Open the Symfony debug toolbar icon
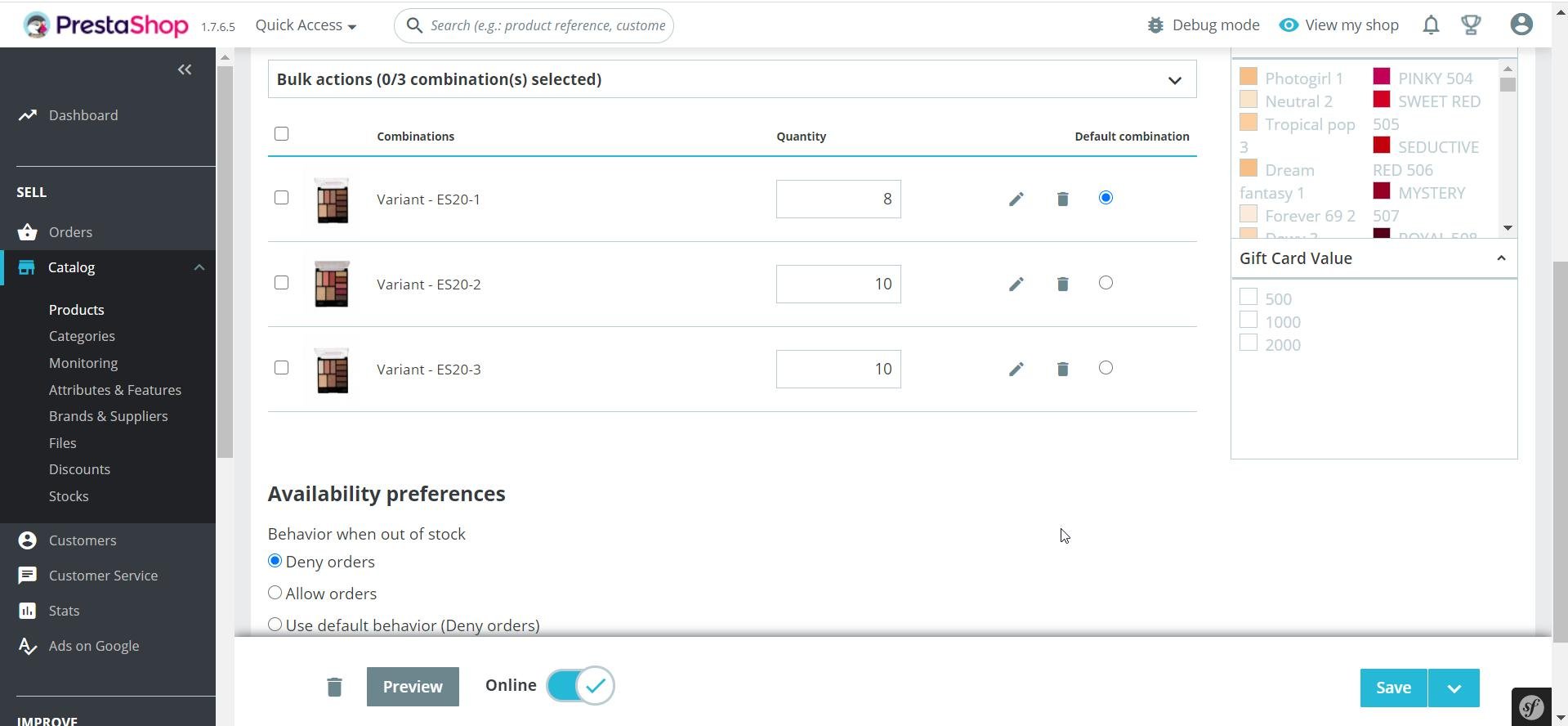The image size is (1568, 726). (x=1531, y=706)
